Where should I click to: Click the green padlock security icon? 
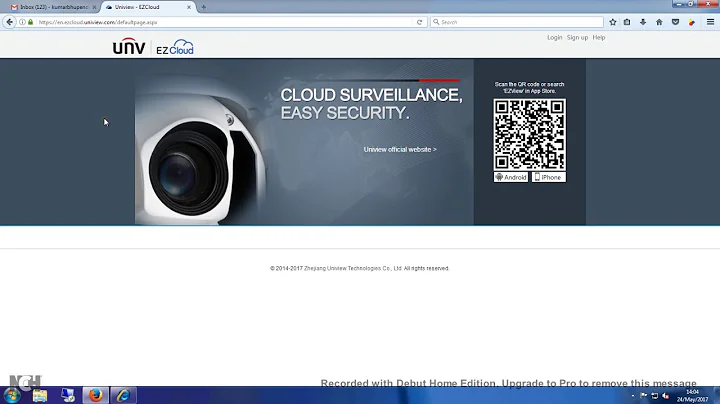(30, 22)
